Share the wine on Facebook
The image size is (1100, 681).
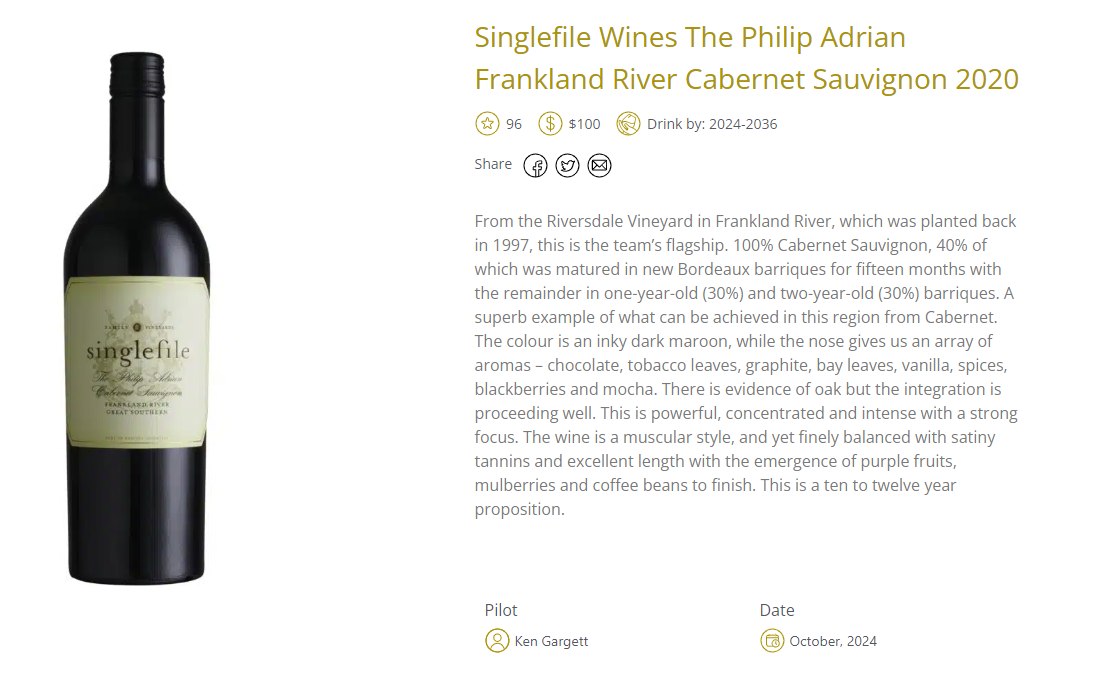click(535, 166)
